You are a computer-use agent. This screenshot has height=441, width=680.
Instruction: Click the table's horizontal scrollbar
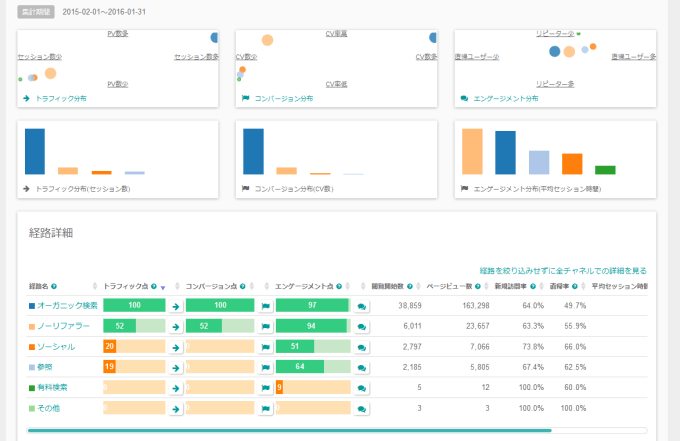(290, 431)
